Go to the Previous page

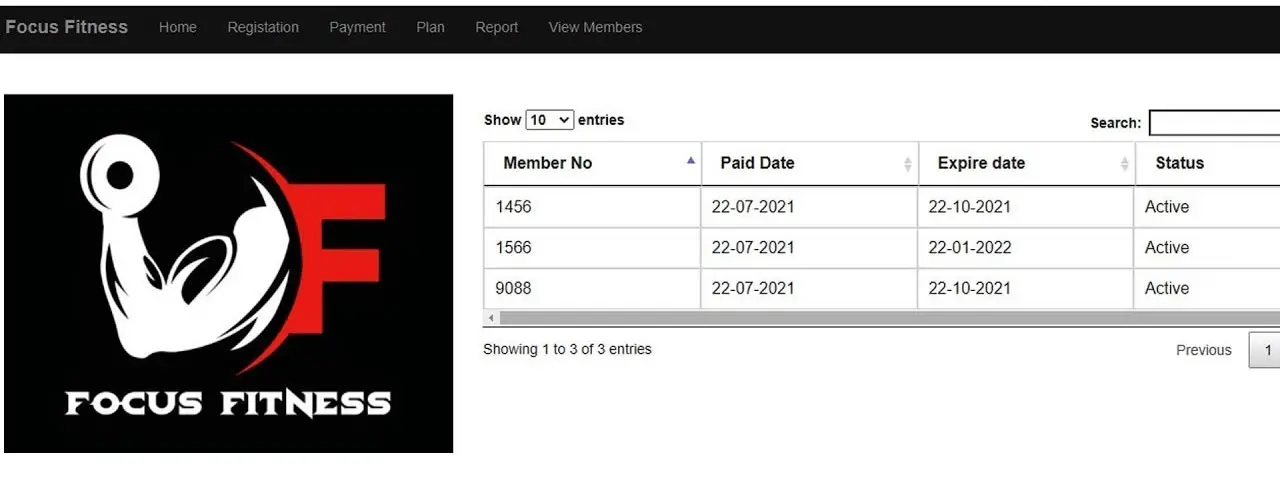click(x=1203, y=350)
